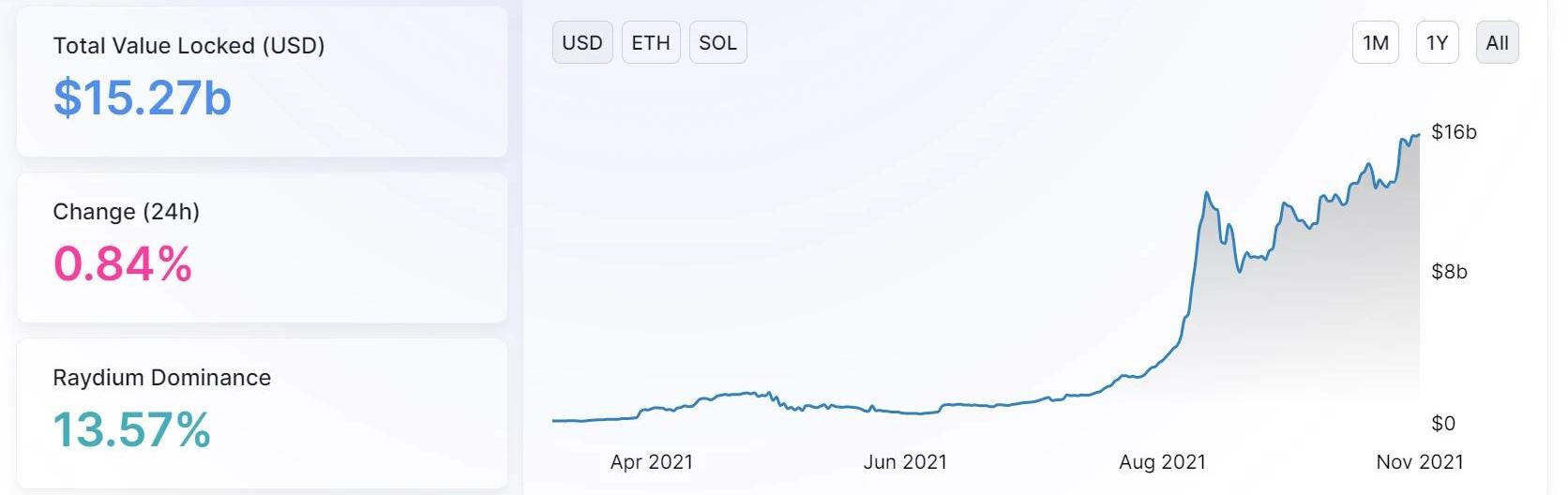Click the latest endpoint of the TVL line
This screenshot has height=495, width=1568.
click(1419, 135)
